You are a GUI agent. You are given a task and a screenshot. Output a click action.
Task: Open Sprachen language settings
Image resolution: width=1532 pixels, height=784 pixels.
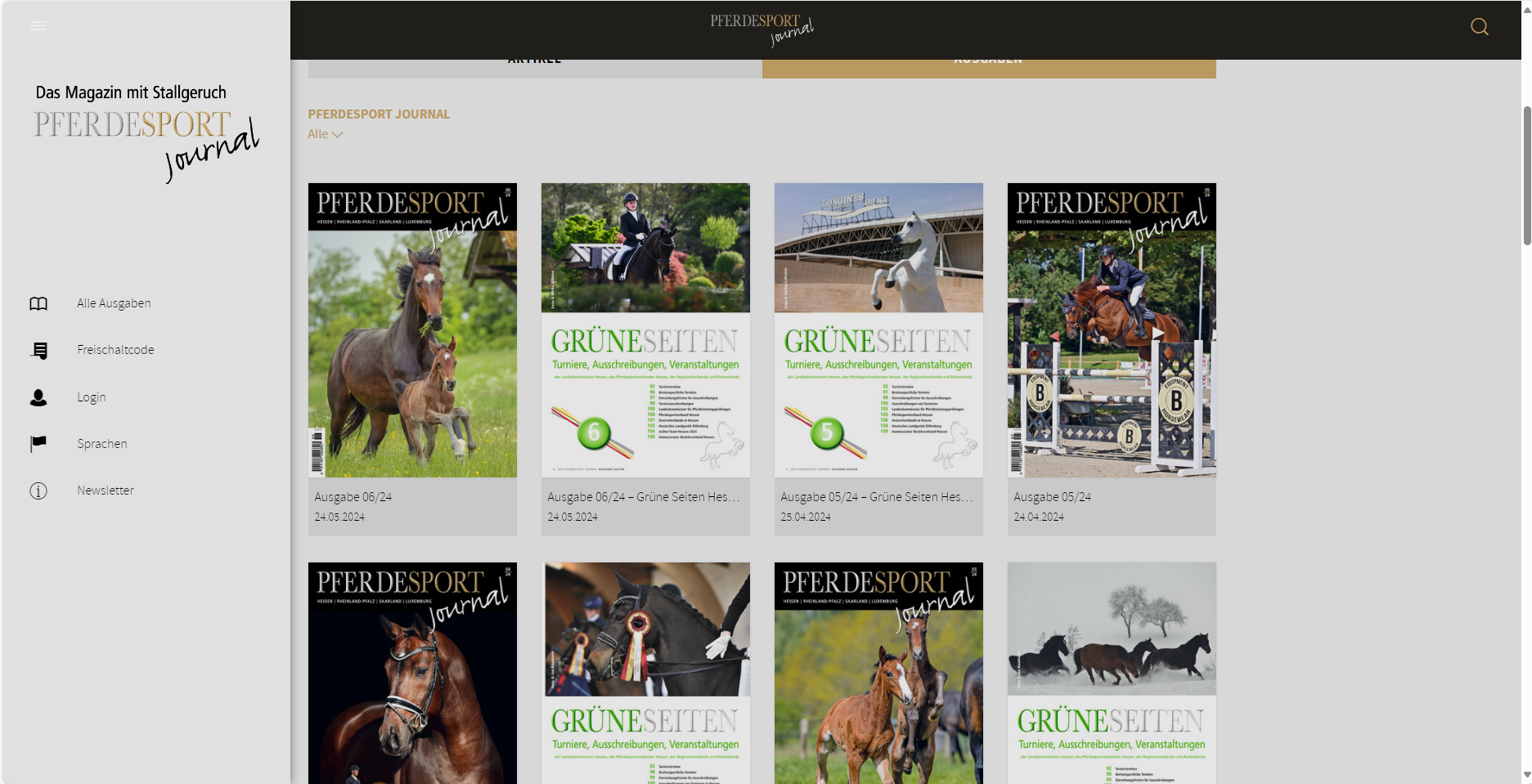tap(102, 444)
